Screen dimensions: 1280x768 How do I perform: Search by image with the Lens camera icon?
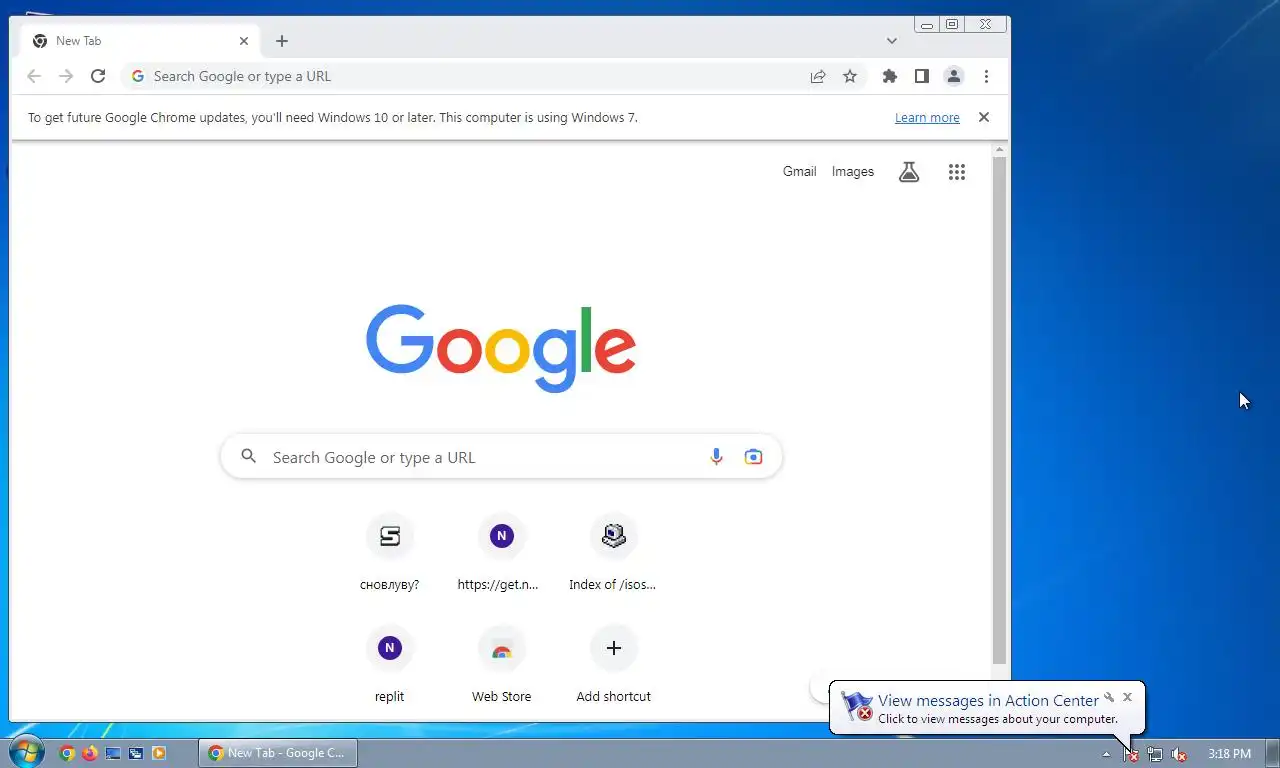pyautogui.click(x=753, y=457)
